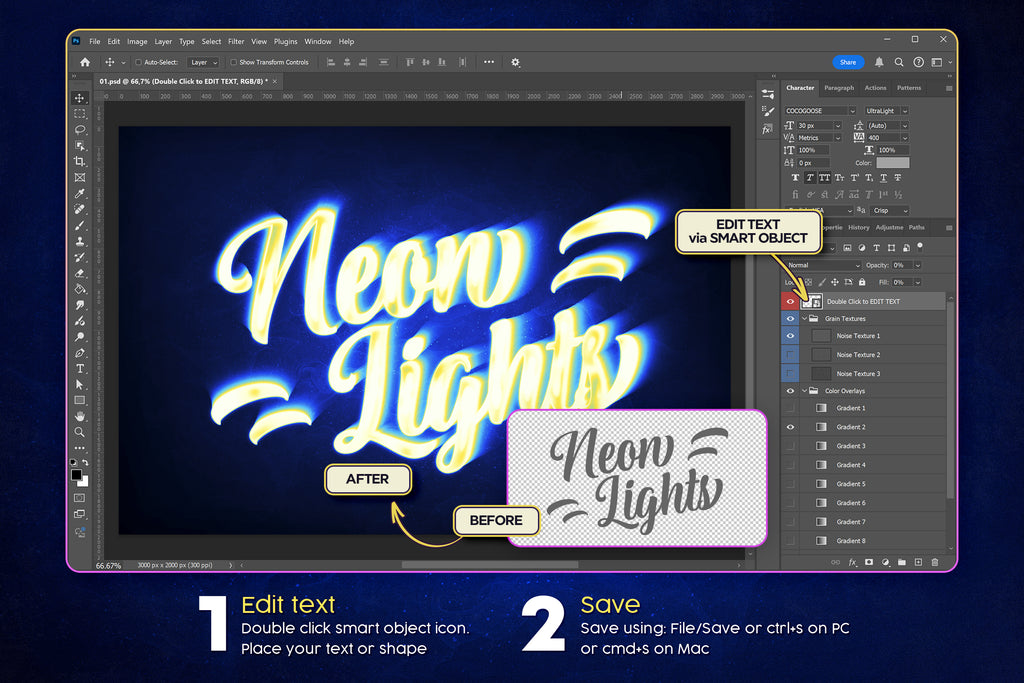1024x683 pixels.
Task: Select the Hand tool
Action: (x=80, y=416)
